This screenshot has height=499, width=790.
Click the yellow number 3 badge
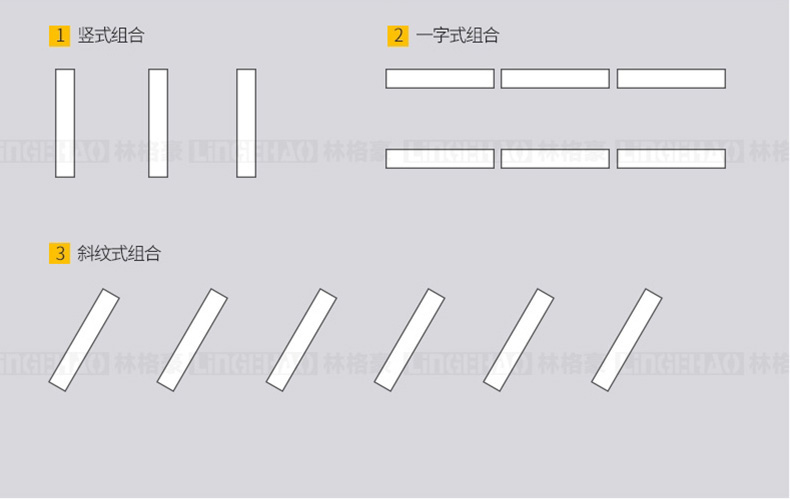click(x=59, y=253)
